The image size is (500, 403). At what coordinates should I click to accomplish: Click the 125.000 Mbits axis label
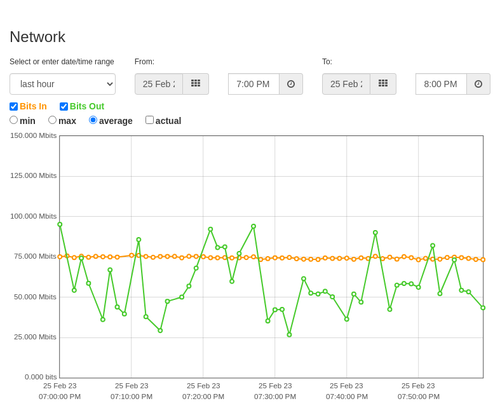pos(33,176)
